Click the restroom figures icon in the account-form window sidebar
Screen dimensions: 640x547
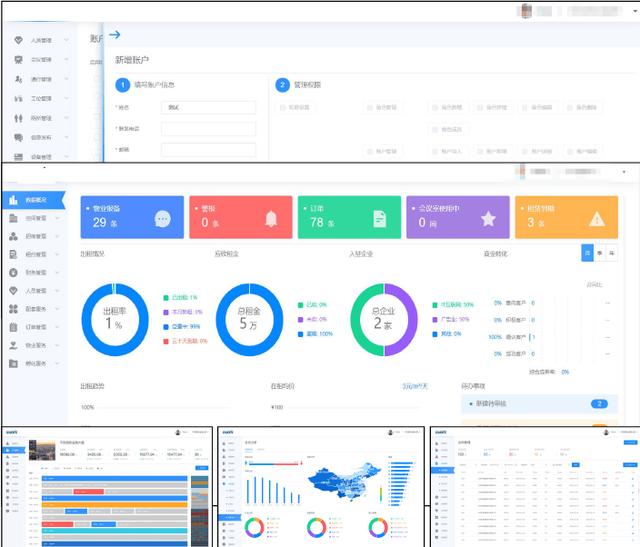pos(18,118)
